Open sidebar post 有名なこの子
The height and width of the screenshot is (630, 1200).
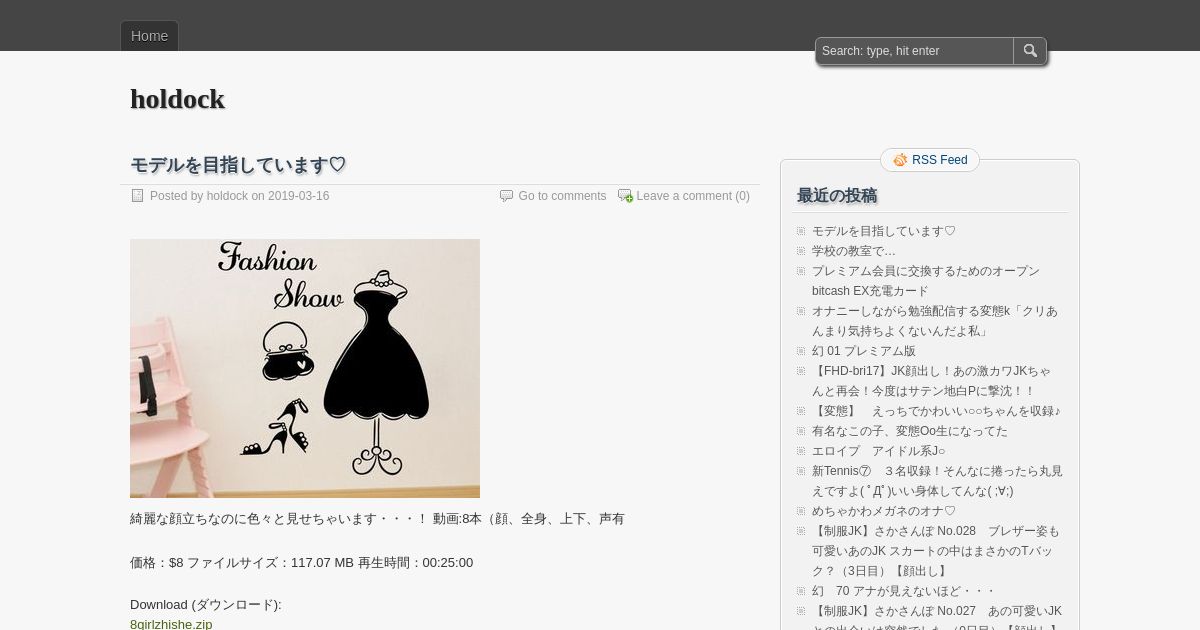pyautogui.click(x=910, y=431)
